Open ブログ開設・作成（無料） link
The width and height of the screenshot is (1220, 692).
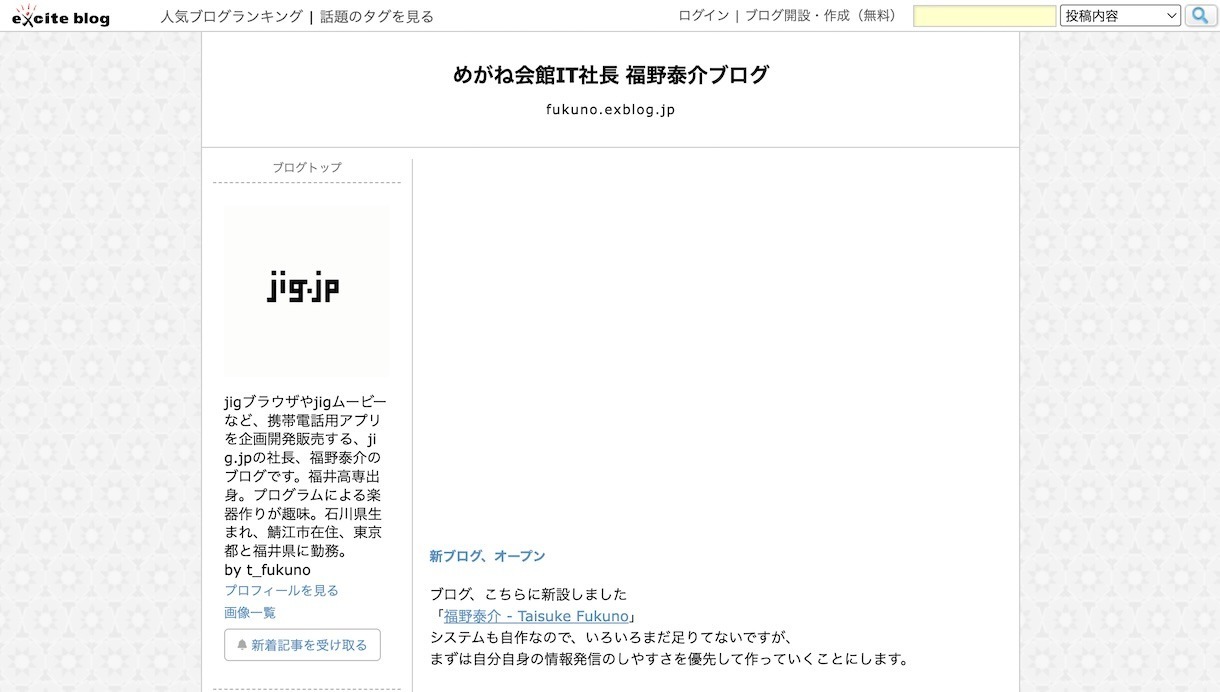(821, 16)
